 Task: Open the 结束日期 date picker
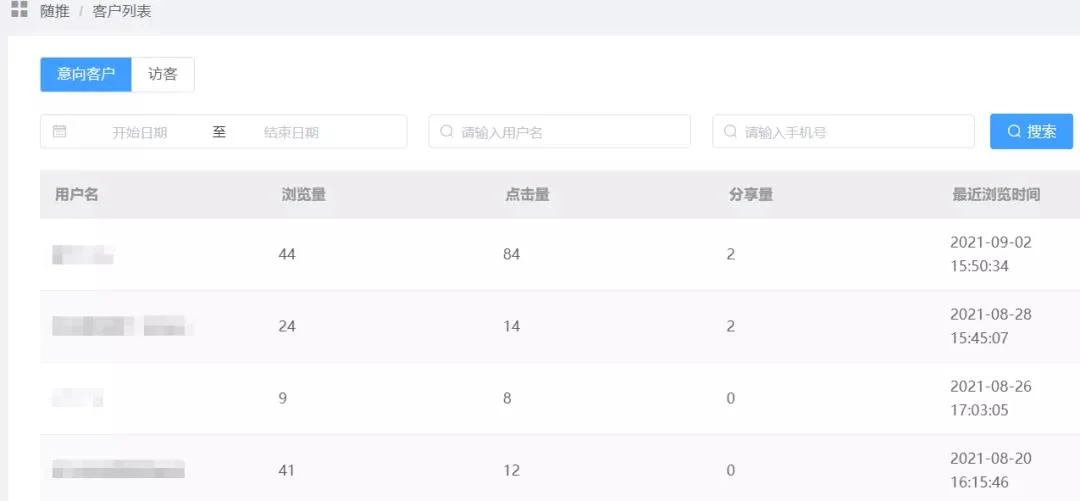point(291,132)
